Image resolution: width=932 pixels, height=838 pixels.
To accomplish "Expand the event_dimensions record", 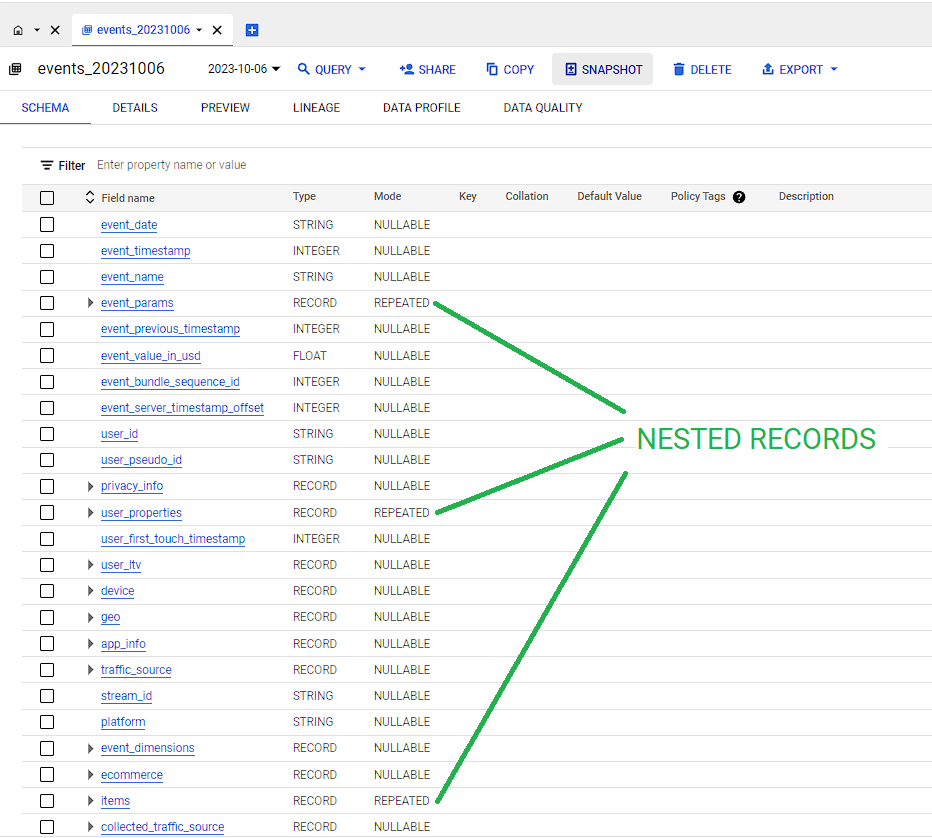I will pyautogui.click(x=90, y=748).
